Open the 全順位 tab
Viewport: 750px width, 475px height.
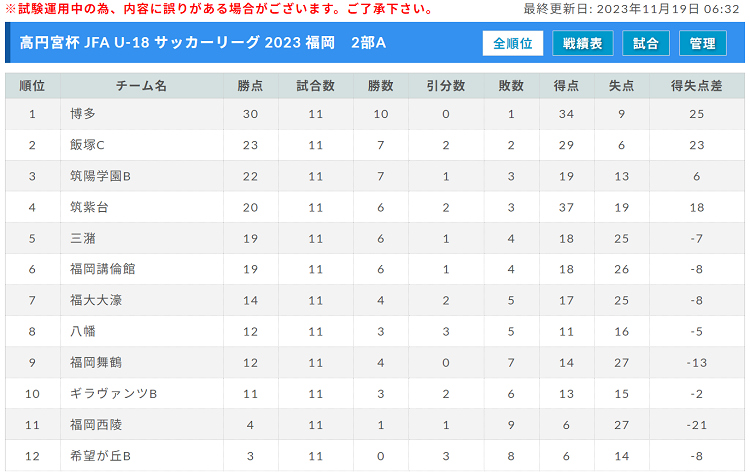512,44
